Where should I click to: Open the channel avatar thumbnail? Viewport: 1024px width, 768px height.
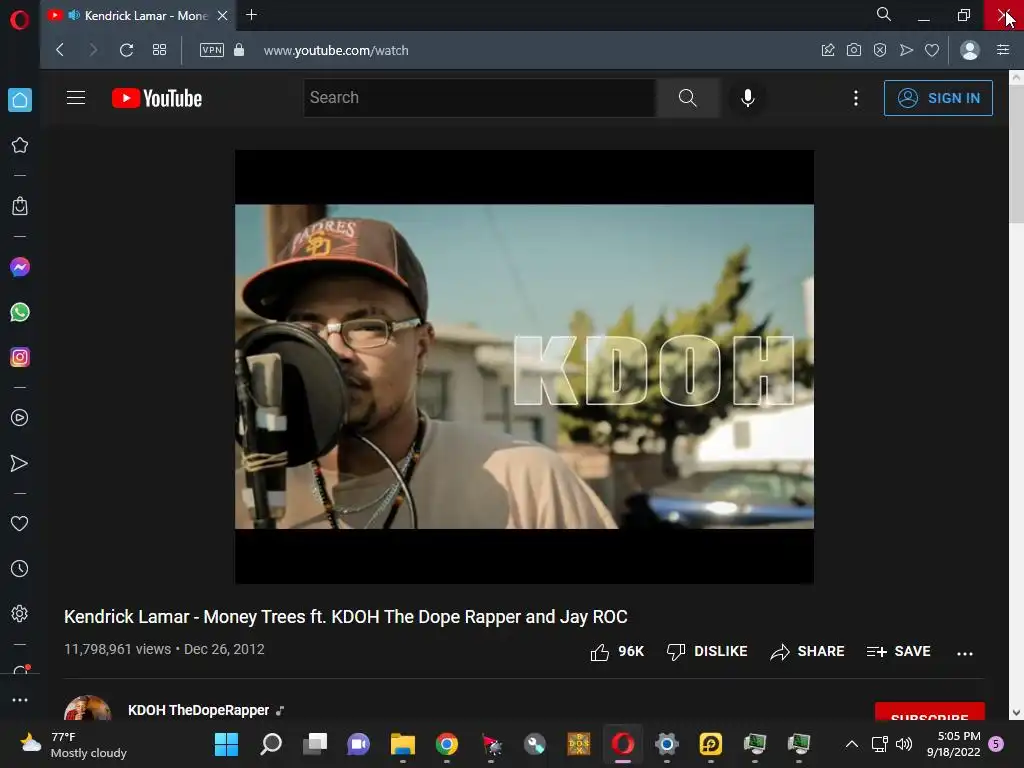click(88, 709)
